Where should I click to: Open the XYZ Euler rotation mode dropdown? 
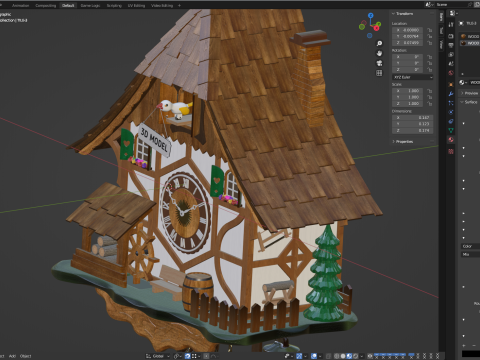click(x=413, y=77)
